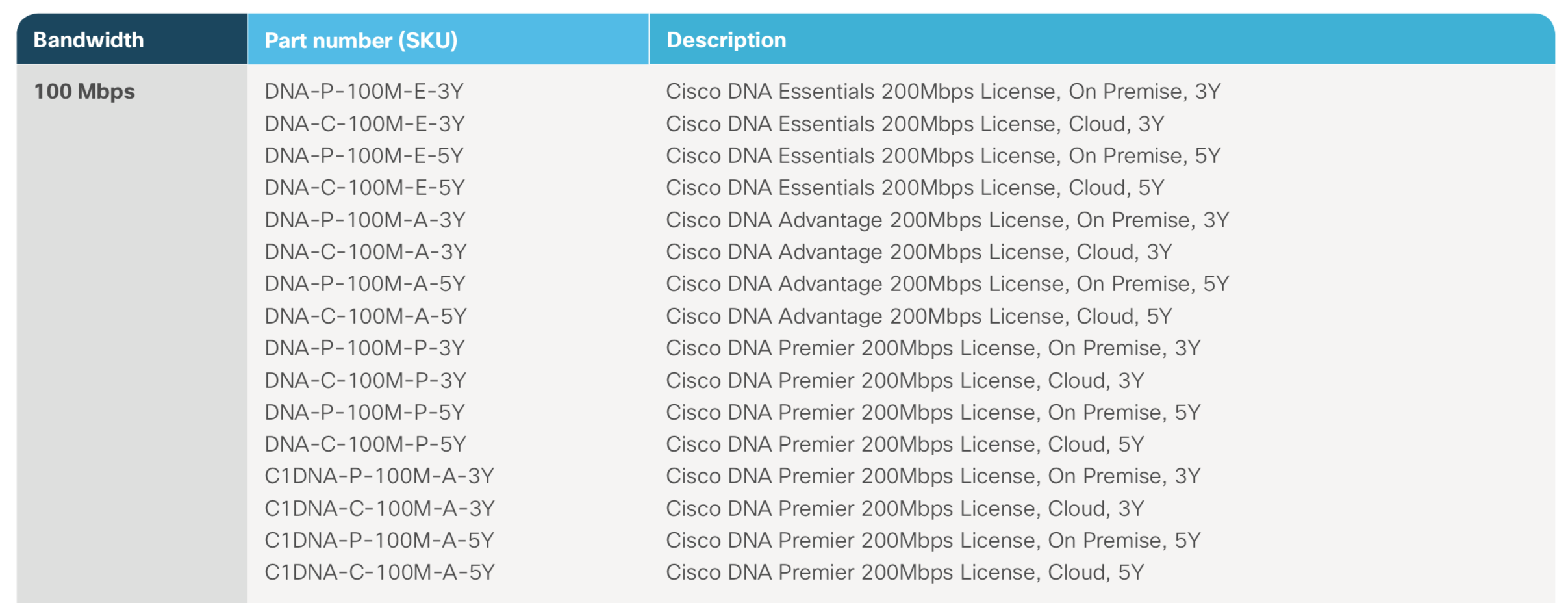Click Essentials On Premise 3Y license description
This screenshot has width=1568, height=603.
point(943,92)
